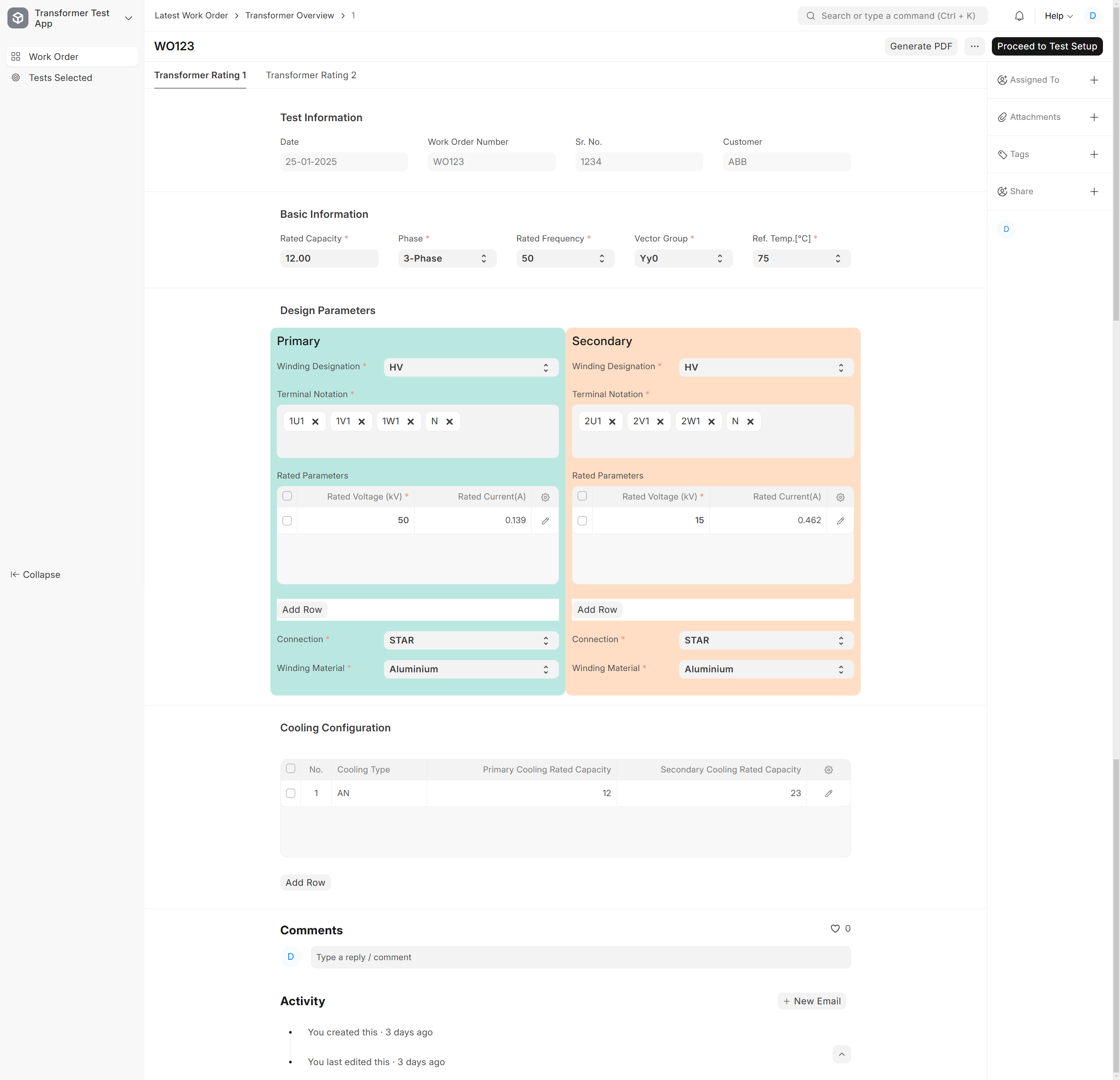This screenshot has width=1120, height=1080.
Task: Remove the Secondary N terminal tag
Action: coord(750,422)
